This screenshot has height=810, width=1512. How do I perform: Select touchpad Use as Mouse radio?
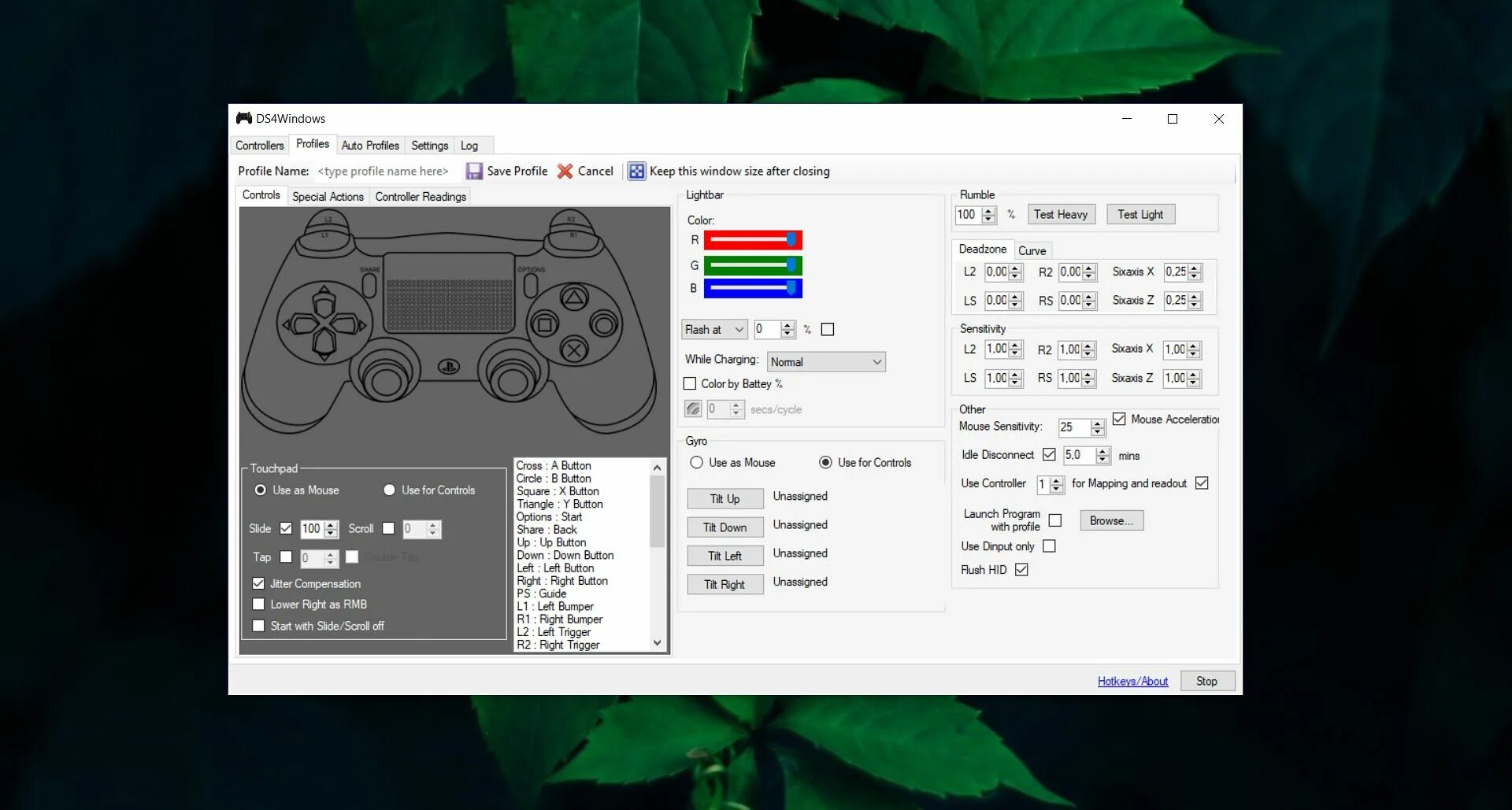pyautogui.click(x=260, y=490)
